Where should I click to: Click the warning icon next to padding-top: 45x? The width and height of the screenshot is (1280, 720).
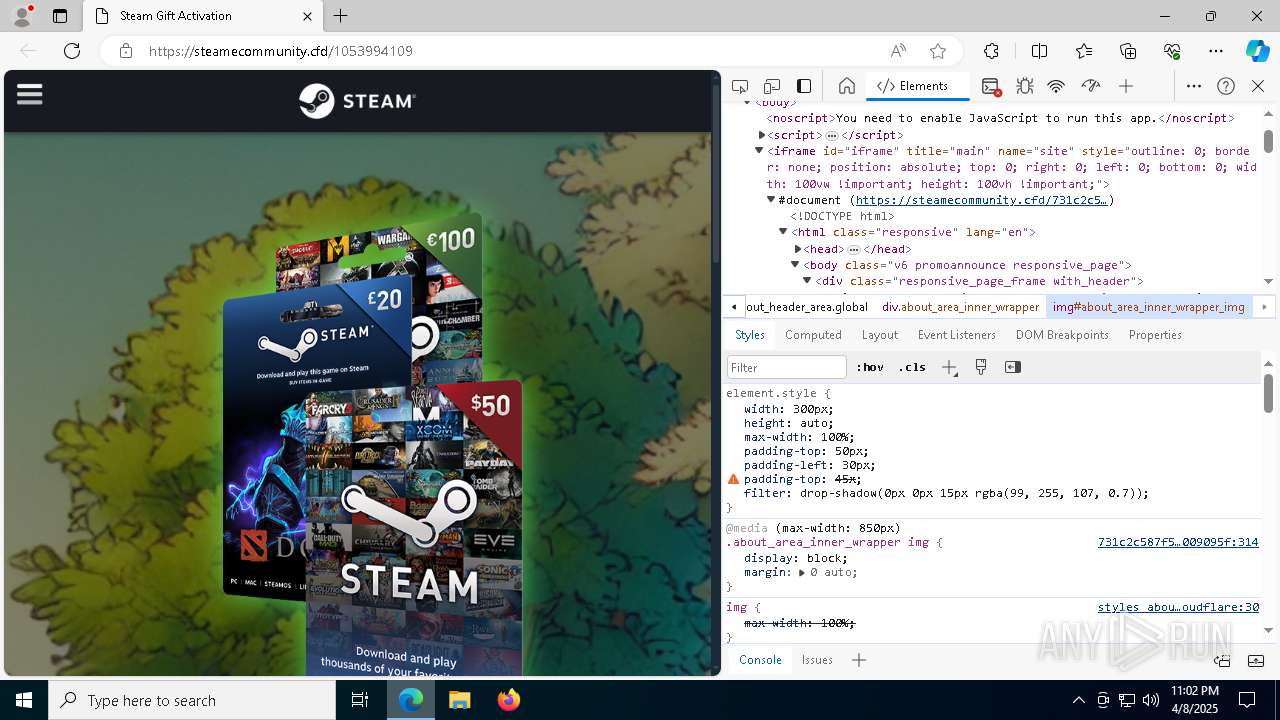pyautogui.click(x=734, y=480)
